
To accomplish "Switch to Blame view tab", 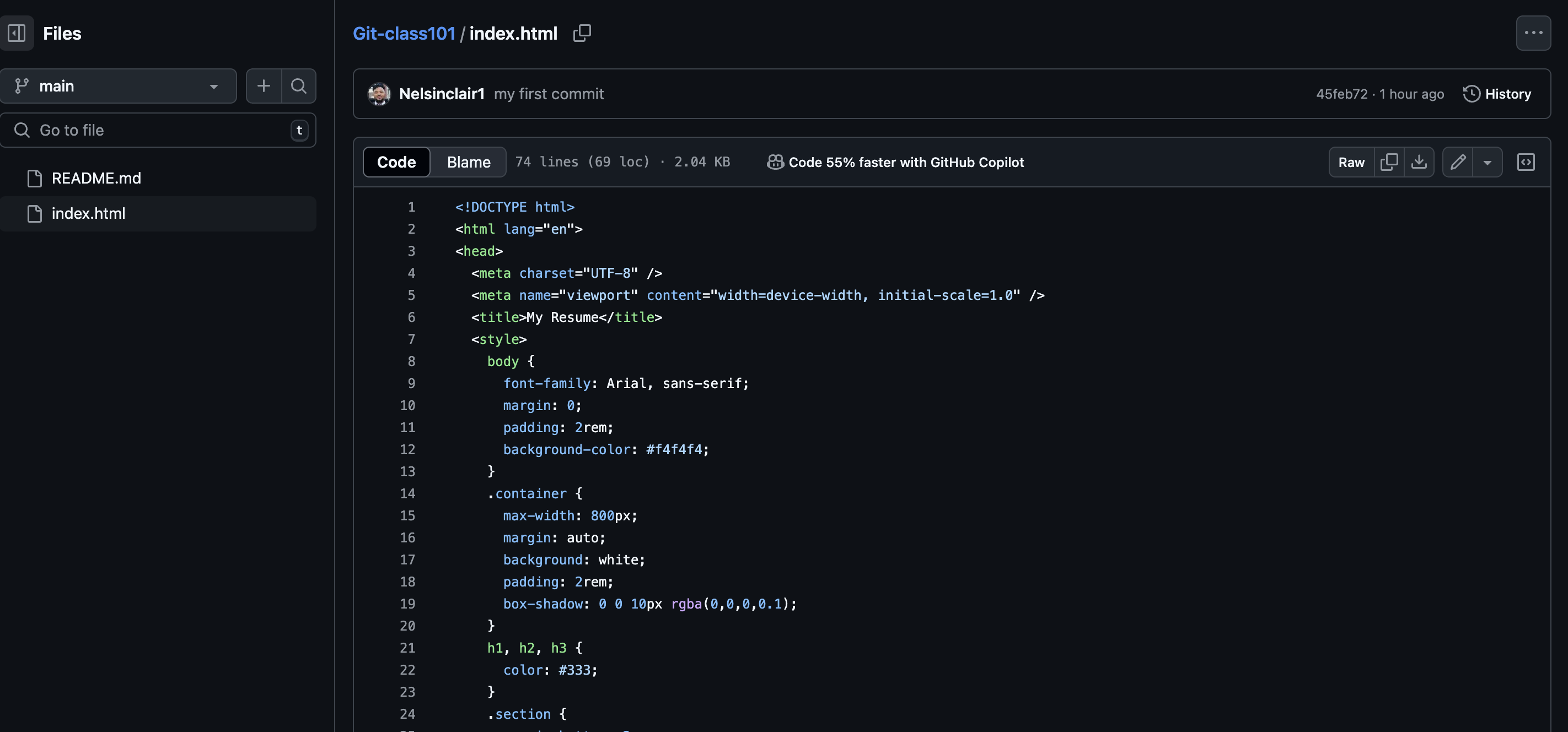I will [x=469, y=162].
